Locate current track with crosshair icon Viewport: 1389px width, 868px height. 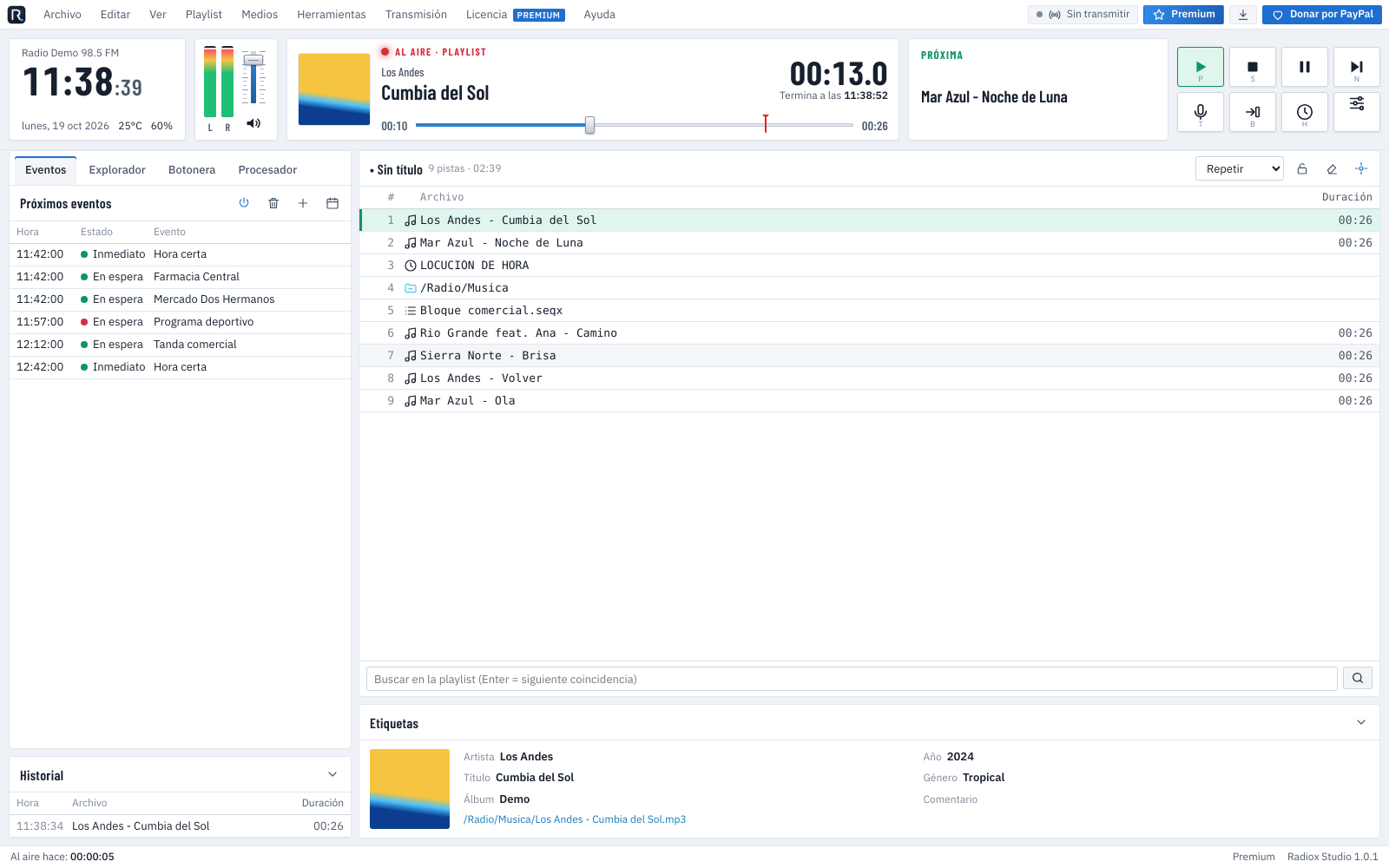[x=1361, y=169]
